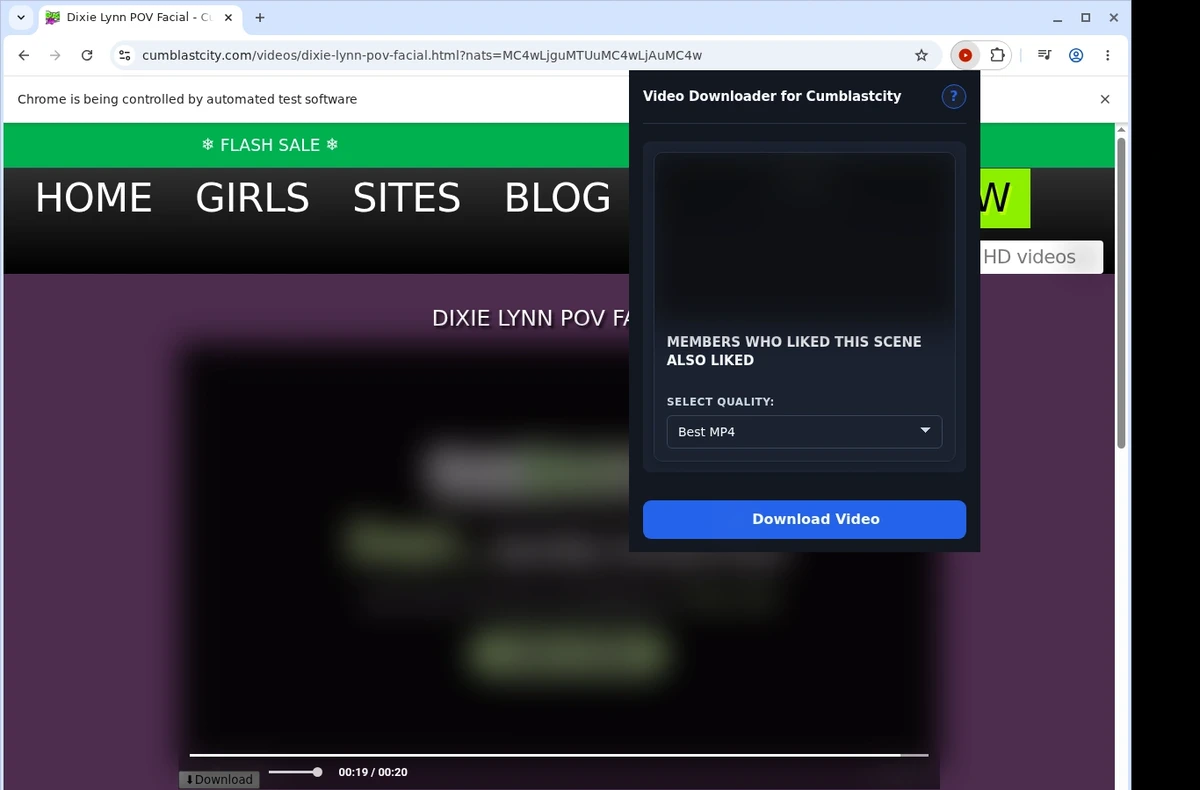This screenshot has height=790, width=1200.
Task: Open a new tab with plus button
Action: pos(260,17)
